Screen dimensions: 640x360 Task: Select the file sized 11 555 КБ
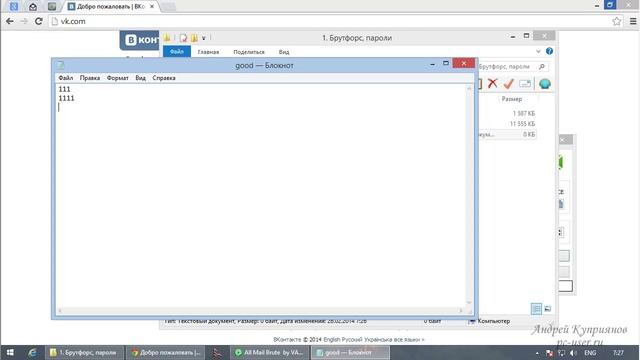pyautogui.click(x=522, y=124)
